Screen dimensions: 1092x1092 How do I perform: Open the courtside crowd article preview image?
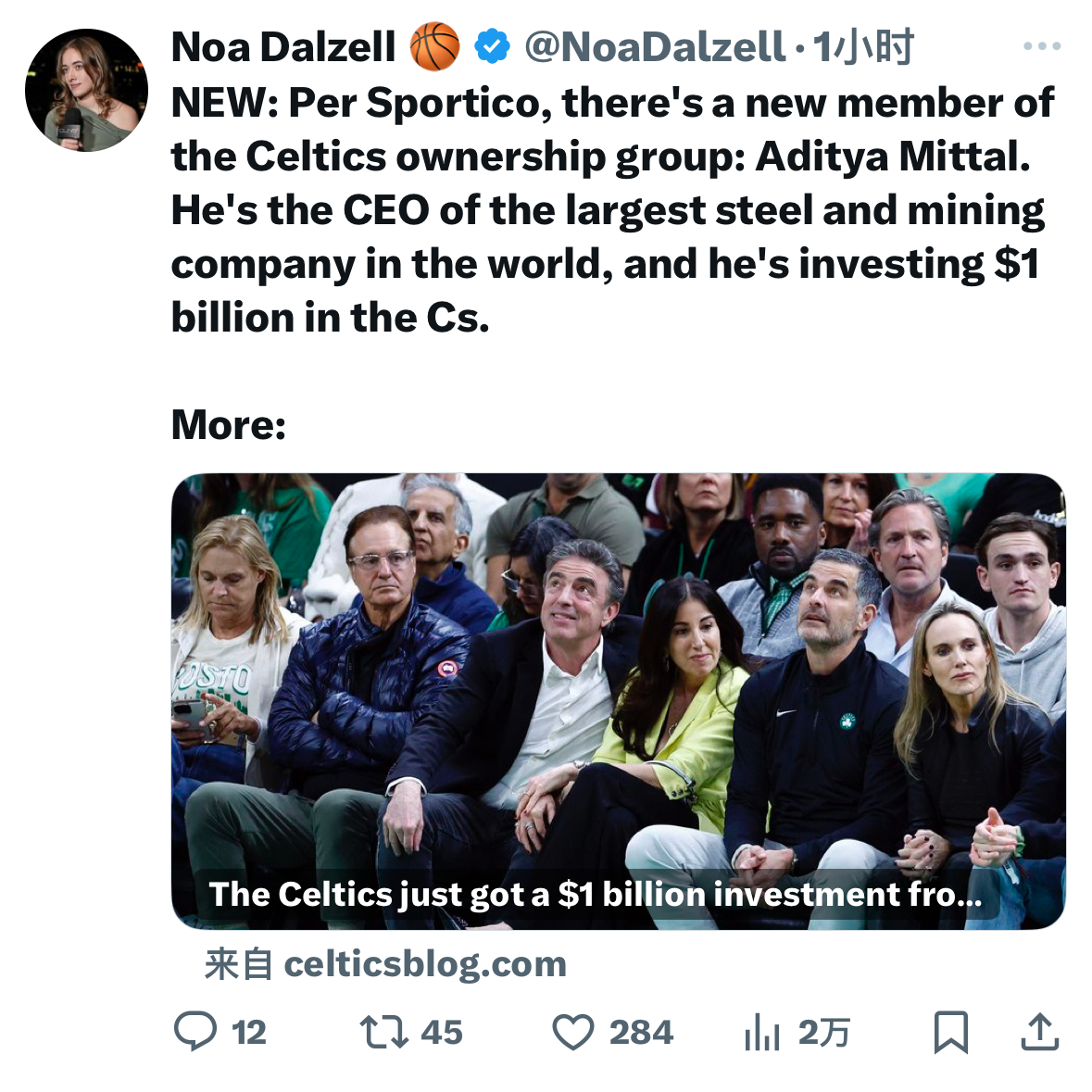619,700
